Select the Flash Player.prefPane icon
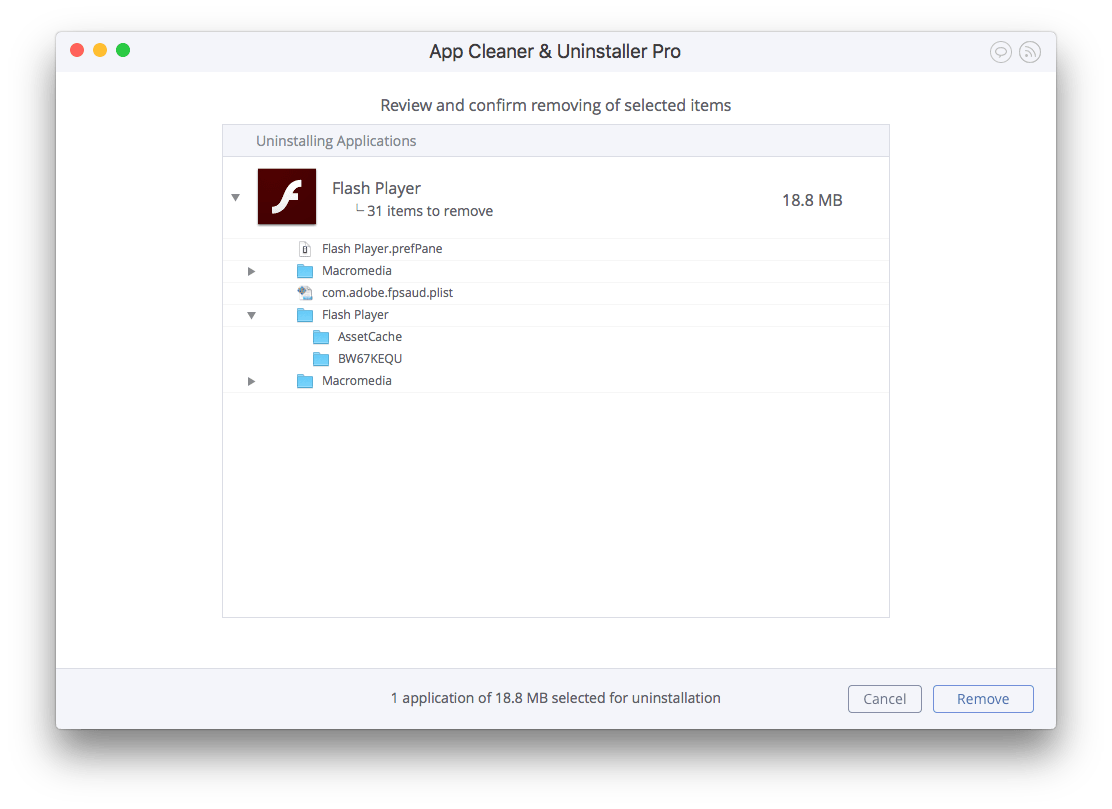 (x=306, y=248)
